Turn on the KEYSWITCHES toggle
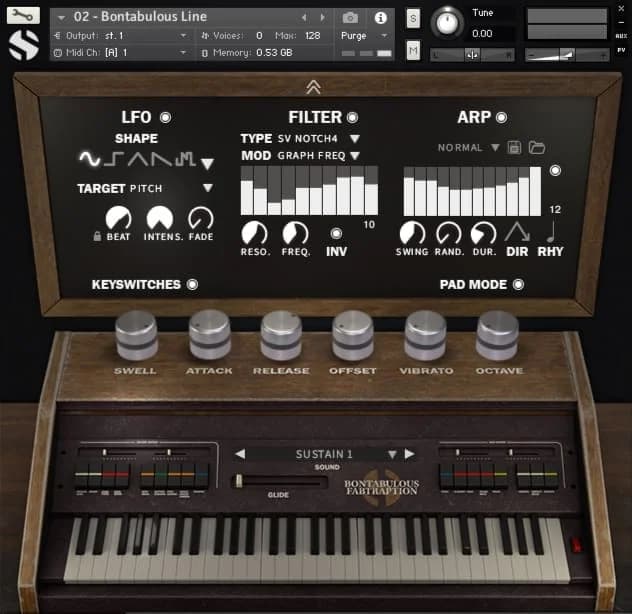Viewport: 632px width, 614px height. [192, 284]
